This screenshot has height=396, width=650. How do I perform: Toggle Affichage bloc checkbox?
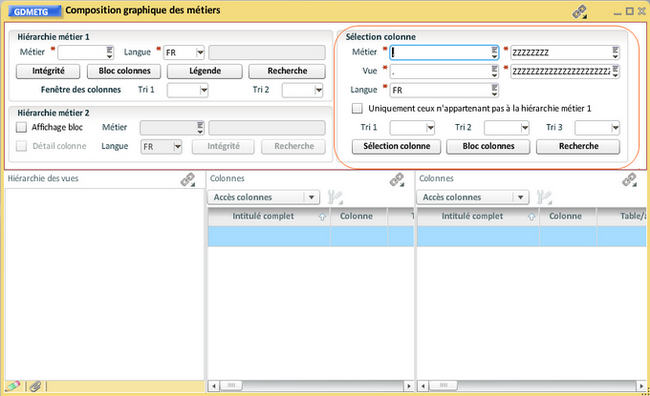pyautogui.click(x=21, y=127)
